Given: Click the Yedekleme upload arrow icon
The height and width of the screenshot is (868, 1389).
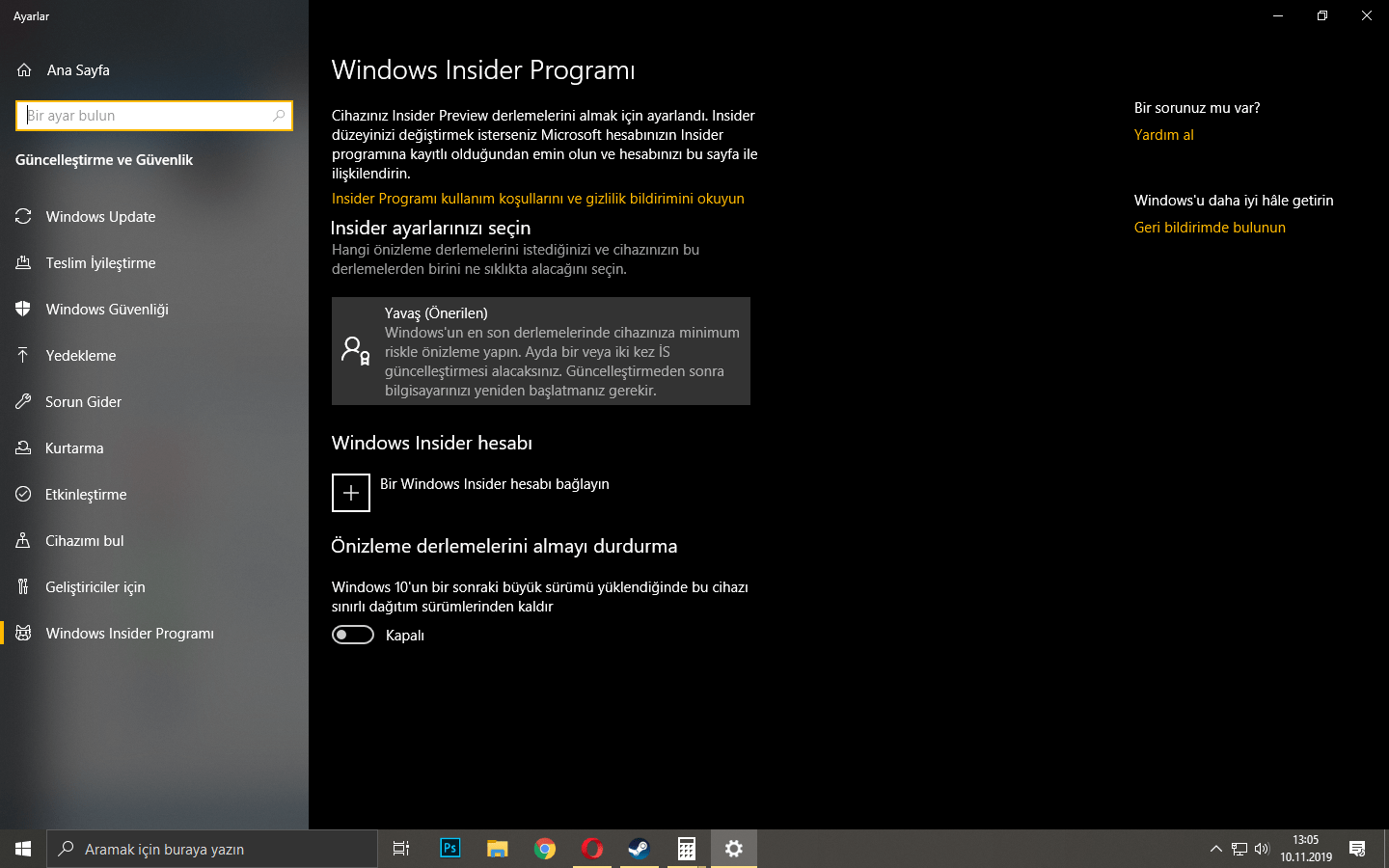Looking at the screenshot, I should click(x=23, y=356).
